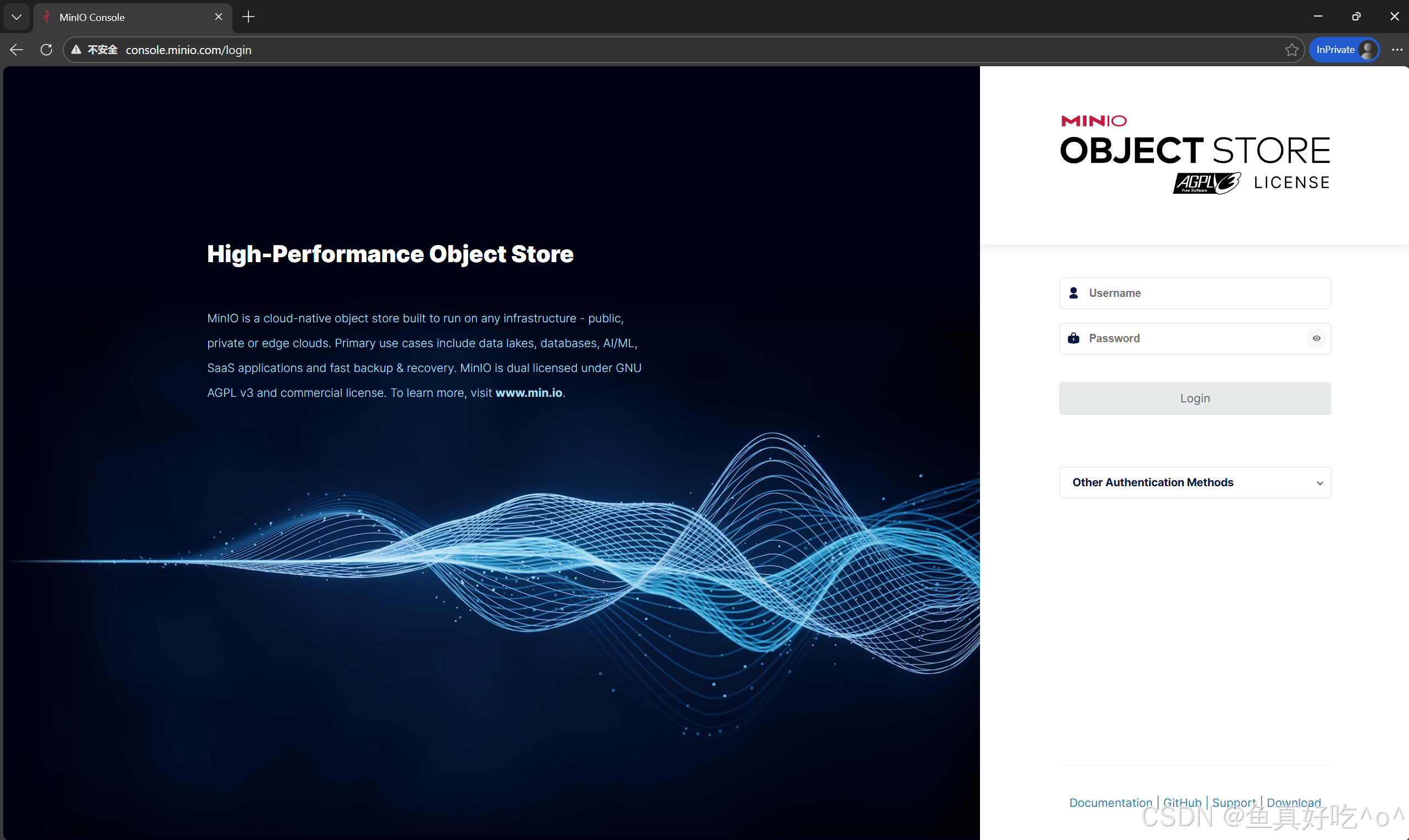
Task: Open a new browser tab
Action: [248, 17]
